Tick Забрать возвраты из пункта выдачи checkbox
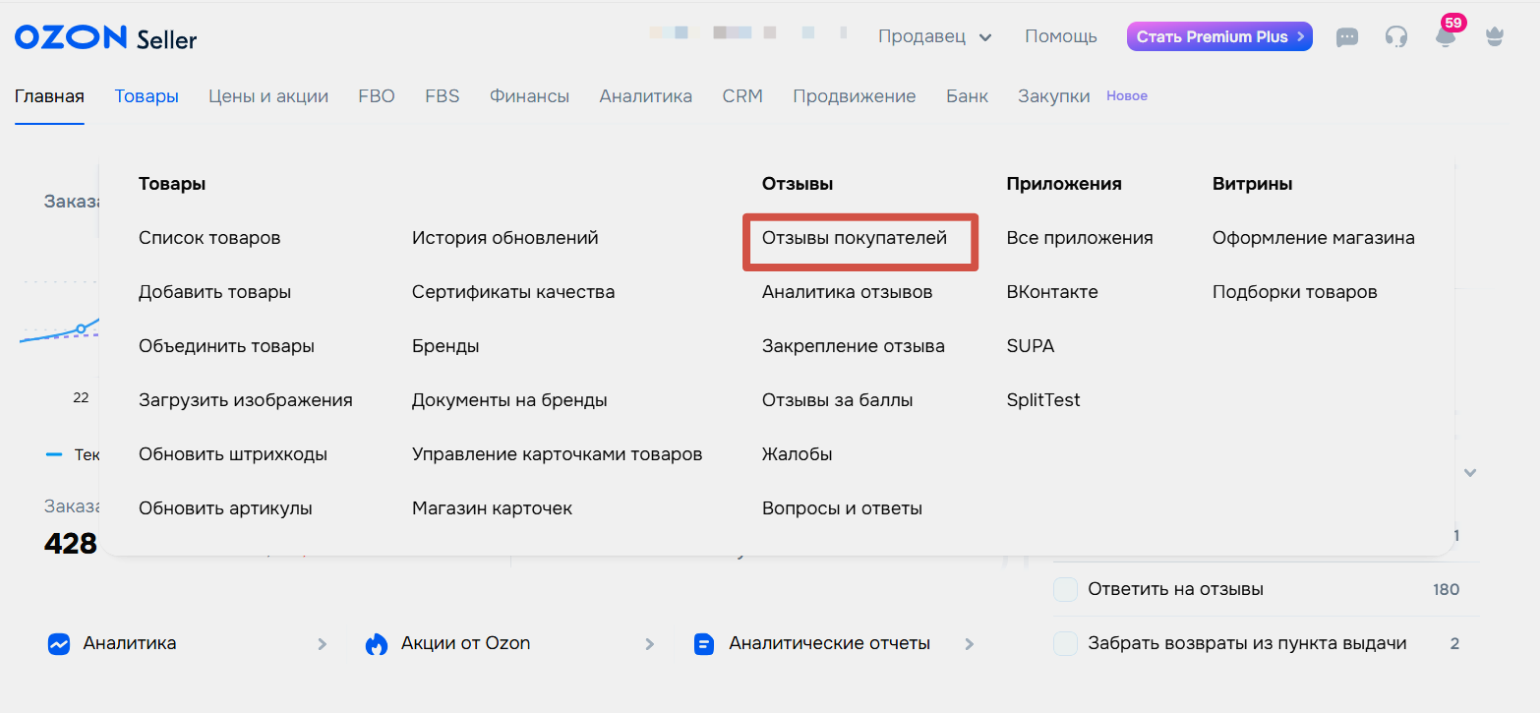 pos(1065,644)
